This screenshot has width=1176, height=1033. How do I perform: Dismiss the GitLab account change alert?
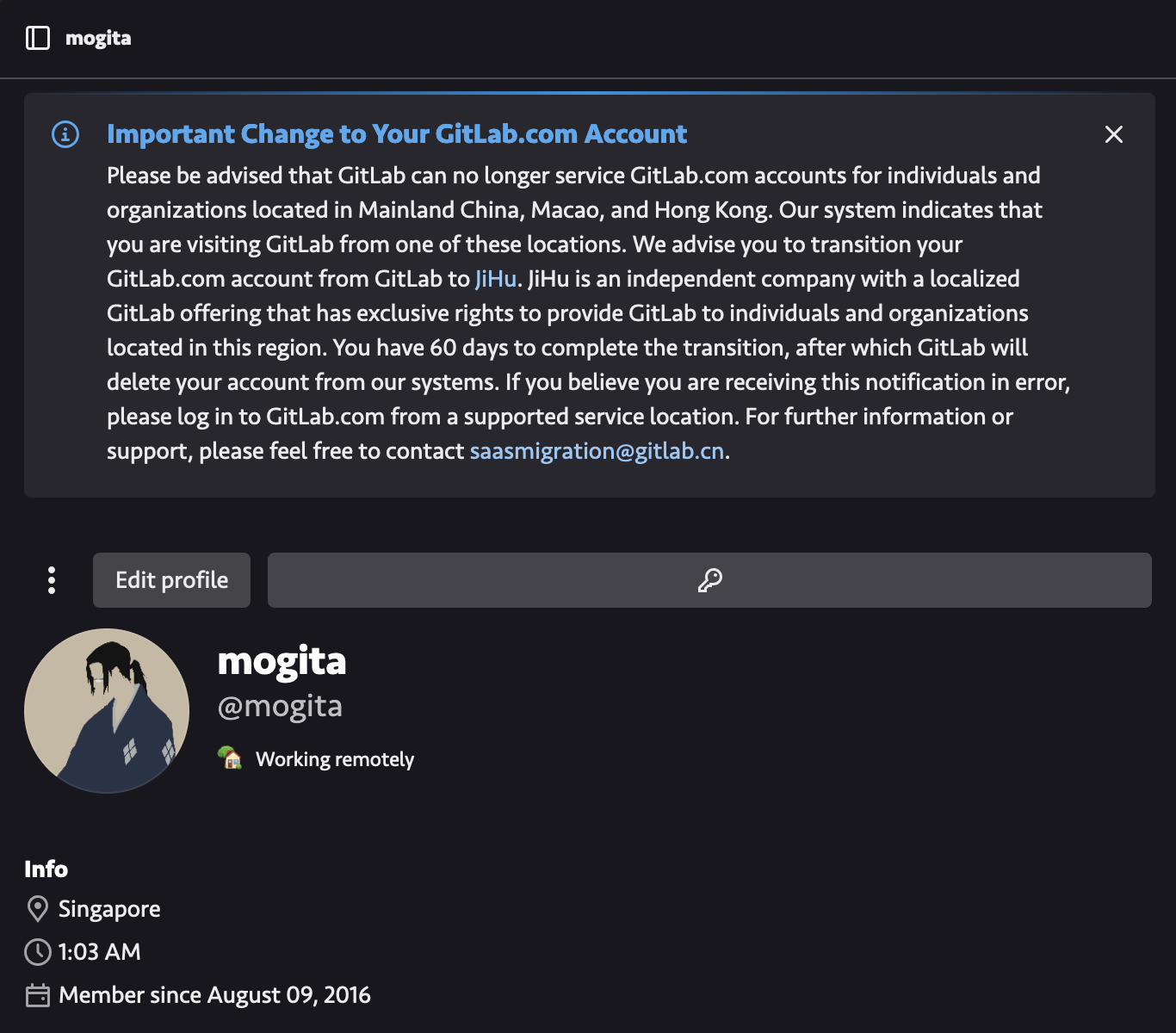1113,134
